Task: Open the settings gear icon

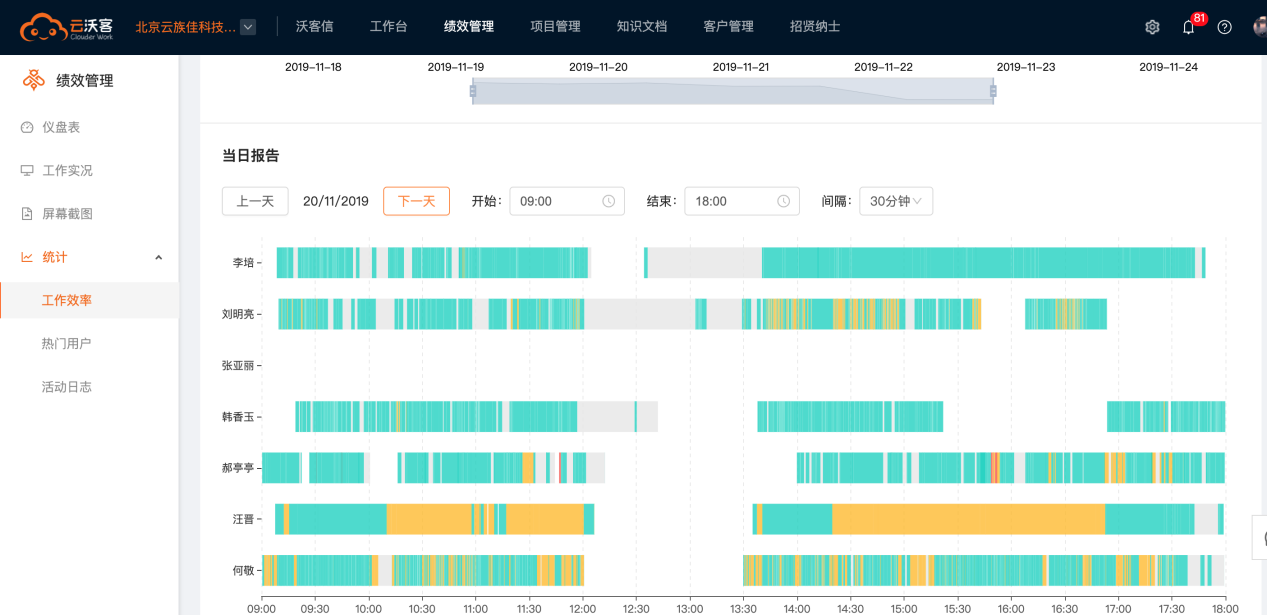Action: [1152, 27]
